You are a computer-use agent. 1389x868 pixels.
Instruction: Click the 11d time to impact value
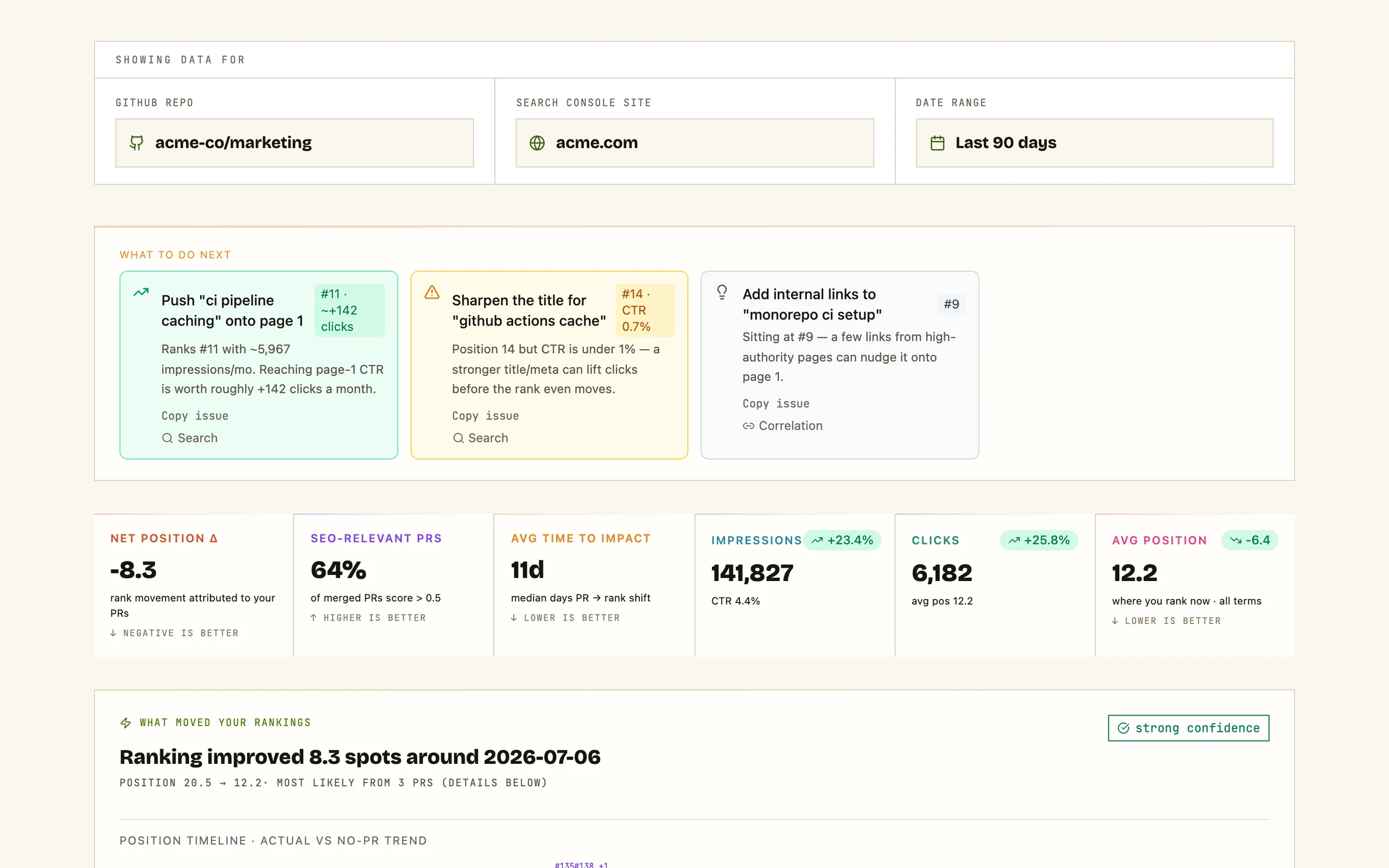527,570
